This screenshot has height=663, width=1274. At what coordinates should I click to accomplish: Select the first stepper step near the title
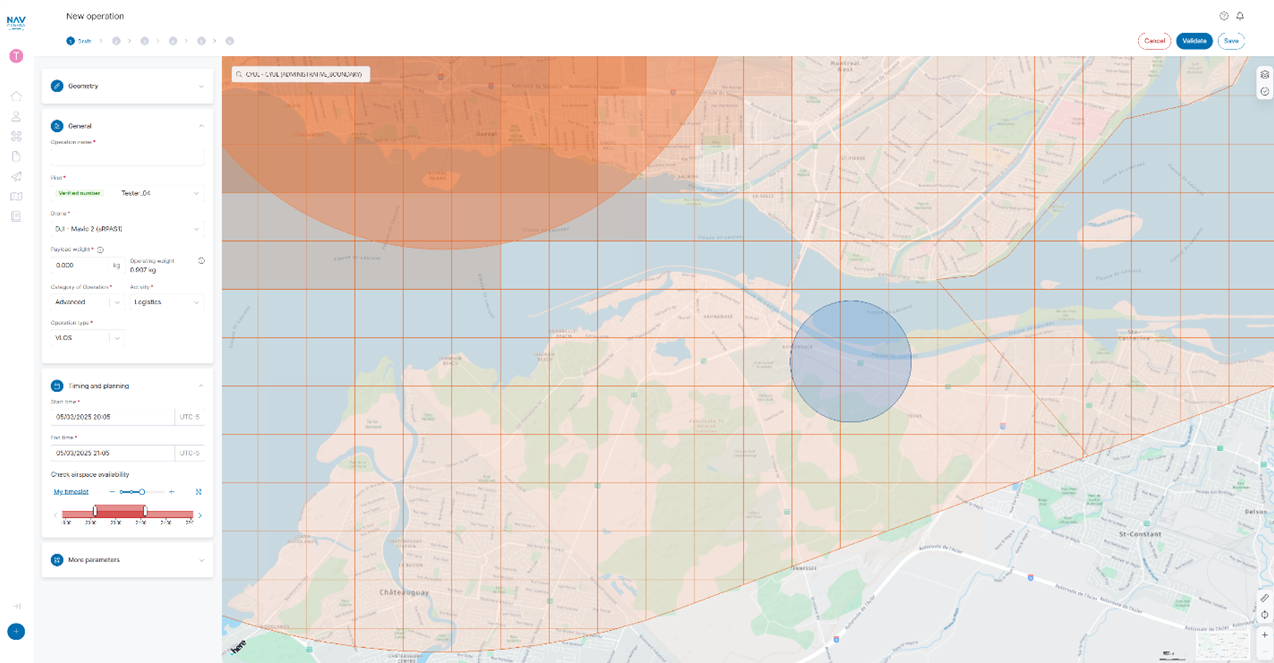pos(70,41)
